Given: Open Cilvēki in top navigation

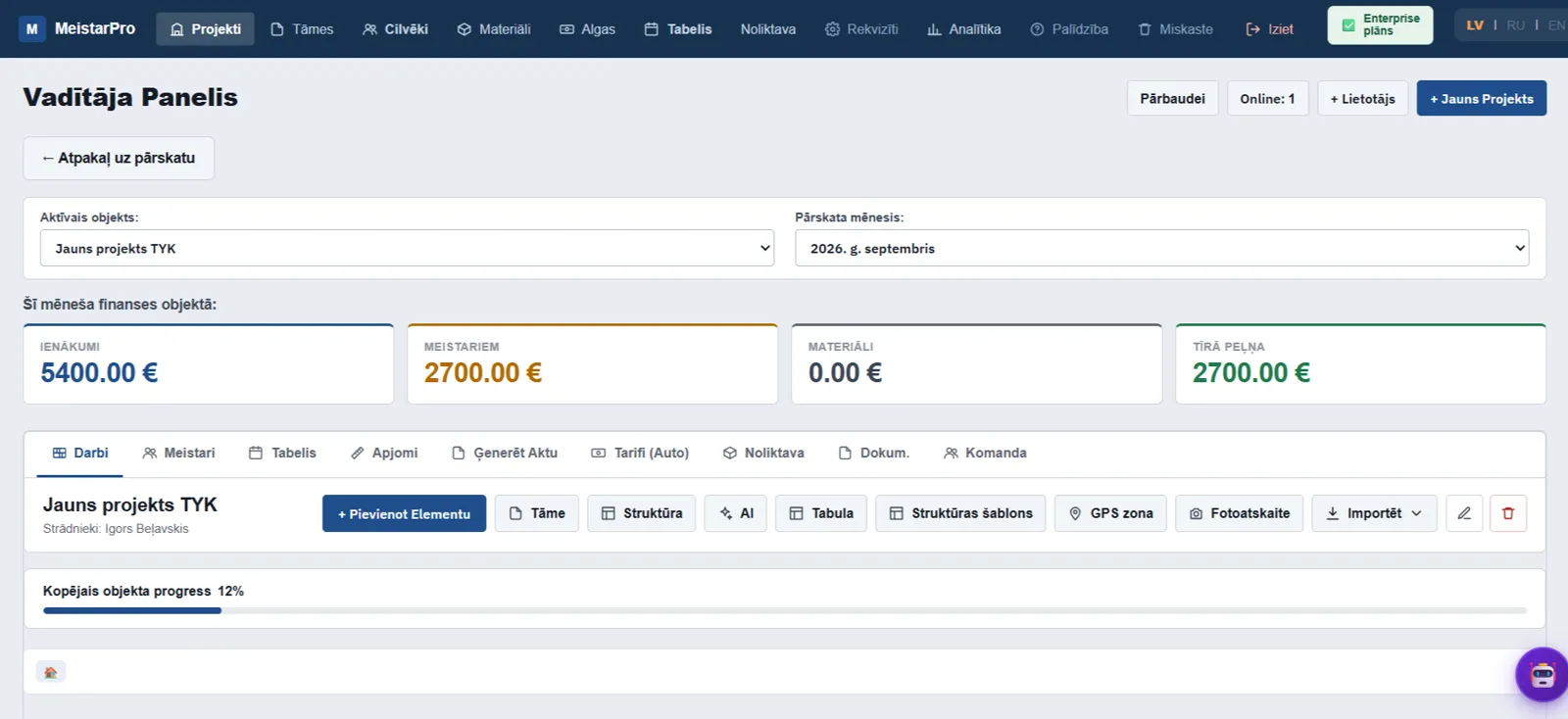Looking at the screenshot, I should click(395, 29).
